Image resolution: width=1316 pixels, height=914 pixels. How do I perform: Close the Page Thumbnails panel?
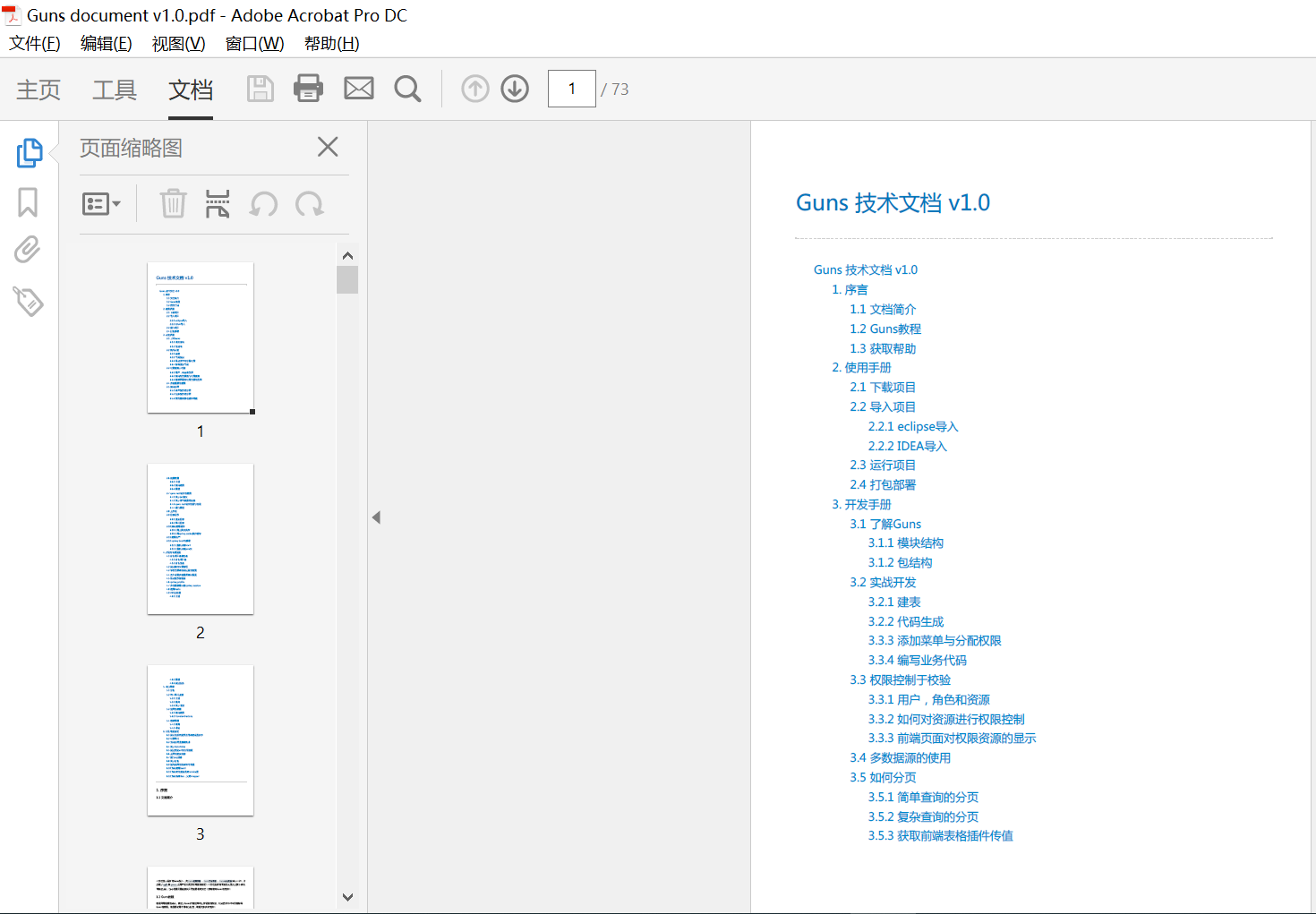click(x=328, y=147)
